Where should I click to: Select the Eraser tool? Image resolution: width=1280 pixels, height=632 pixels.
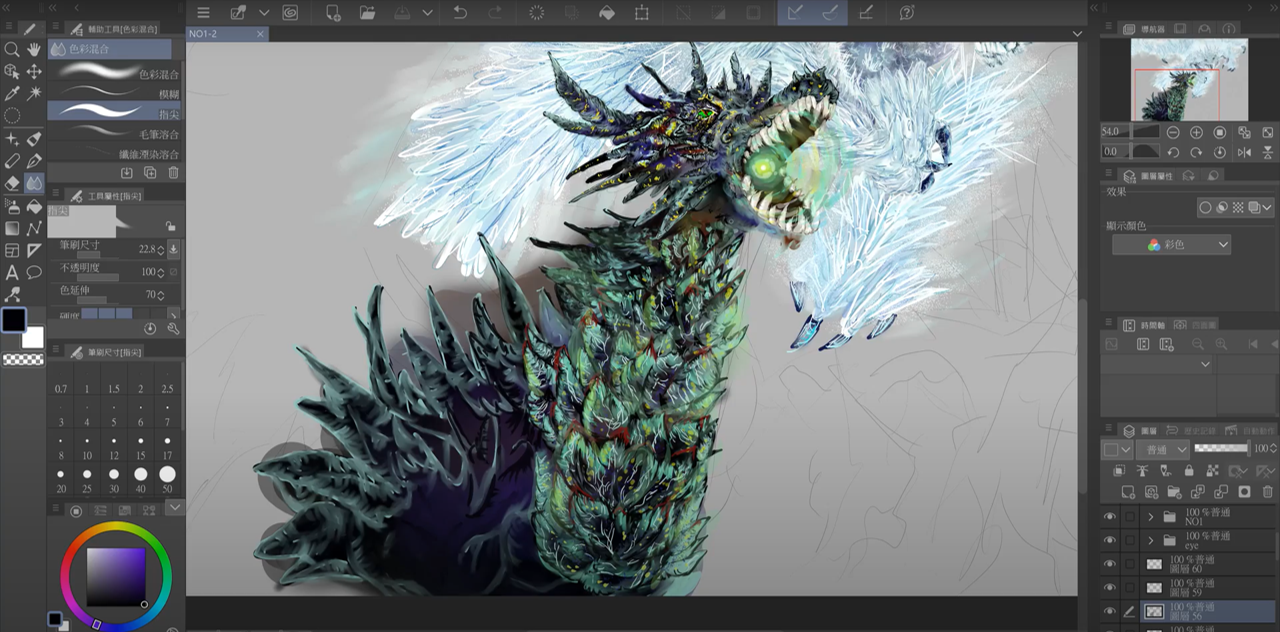click(12, 183)
